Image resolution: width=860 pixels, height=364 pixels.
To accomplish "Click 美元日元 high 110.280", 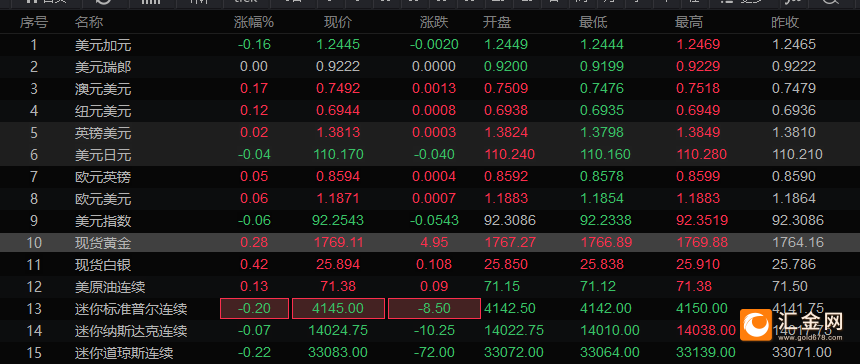I will click(701, 155).
